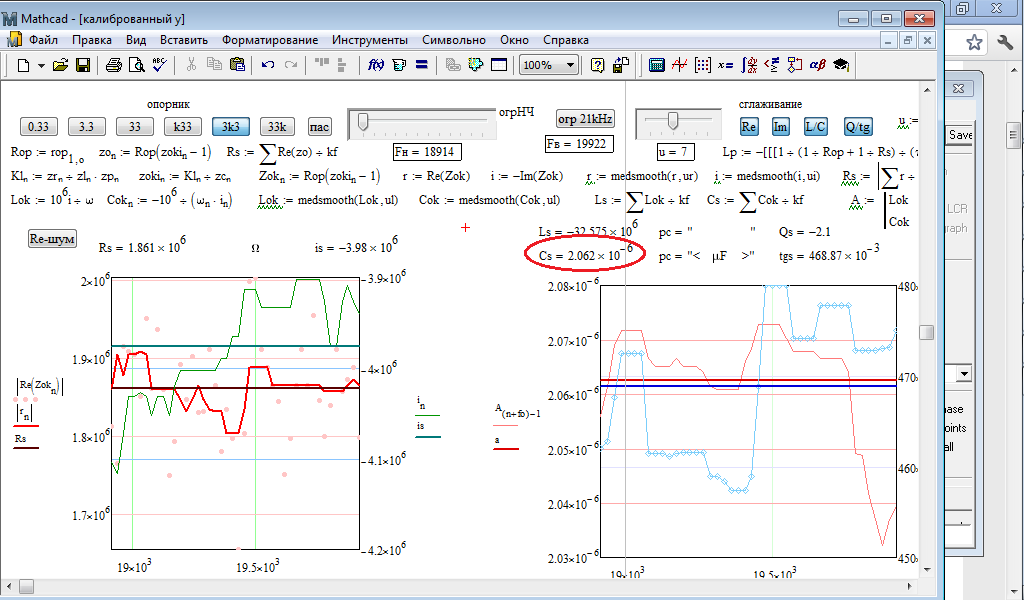Open the Вставить menu
This screenshot has height=600, width=1024.
click(183, 40)
